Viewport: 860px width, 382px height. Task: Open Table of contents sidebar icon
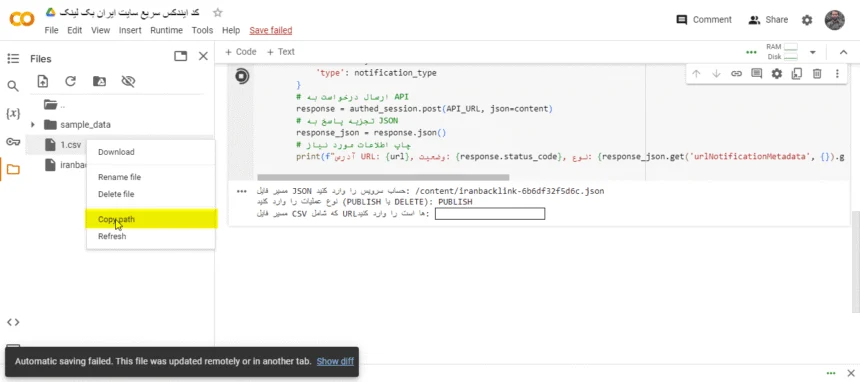tap(13, 58)
